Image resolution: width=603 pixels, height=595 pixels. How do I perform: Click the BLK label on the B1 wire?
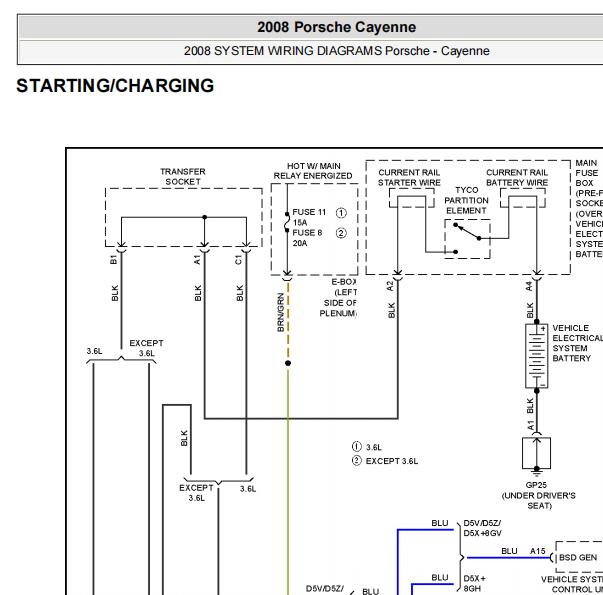115,293
